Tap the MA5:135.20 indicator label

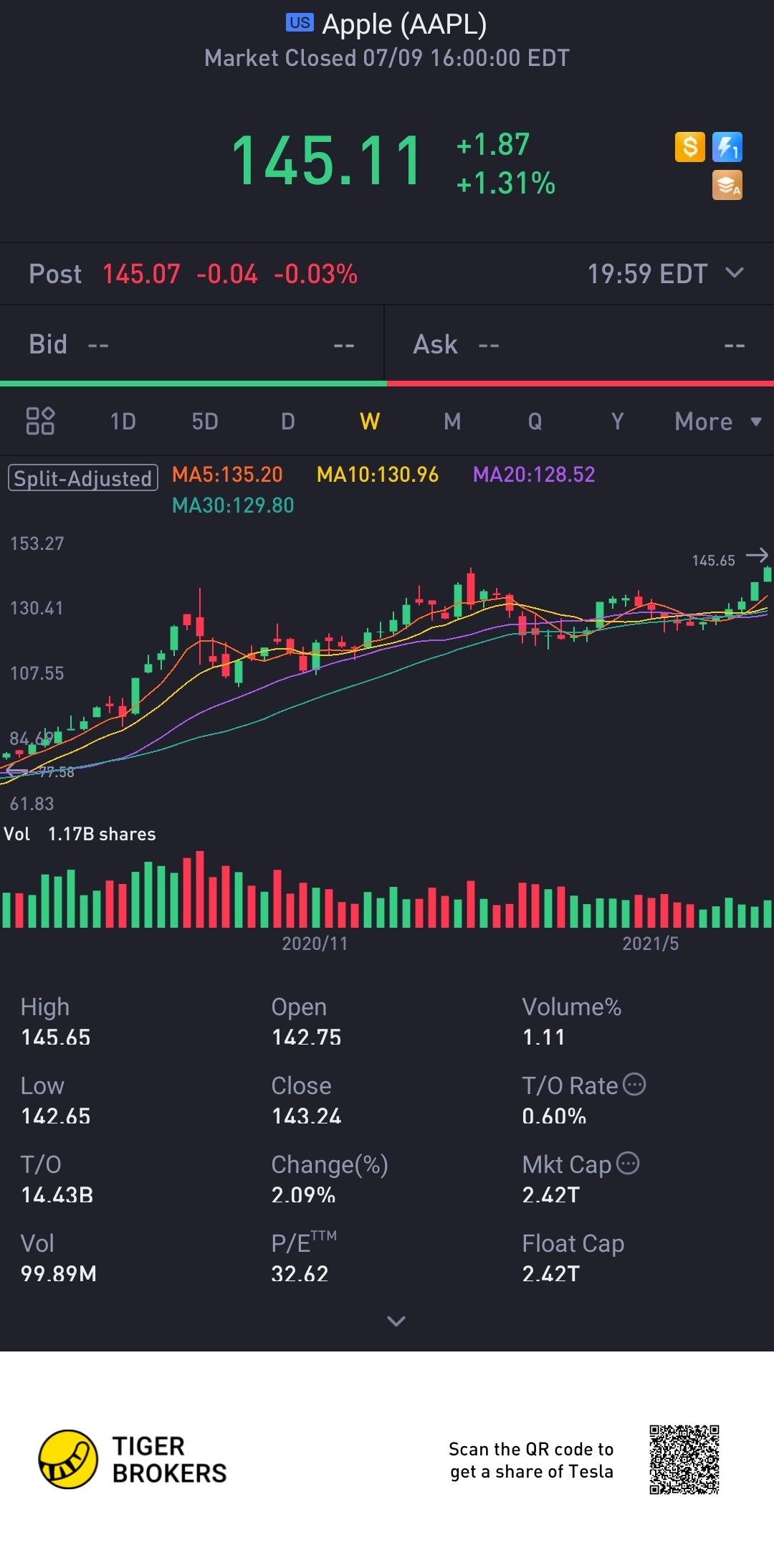coord(227,475)
